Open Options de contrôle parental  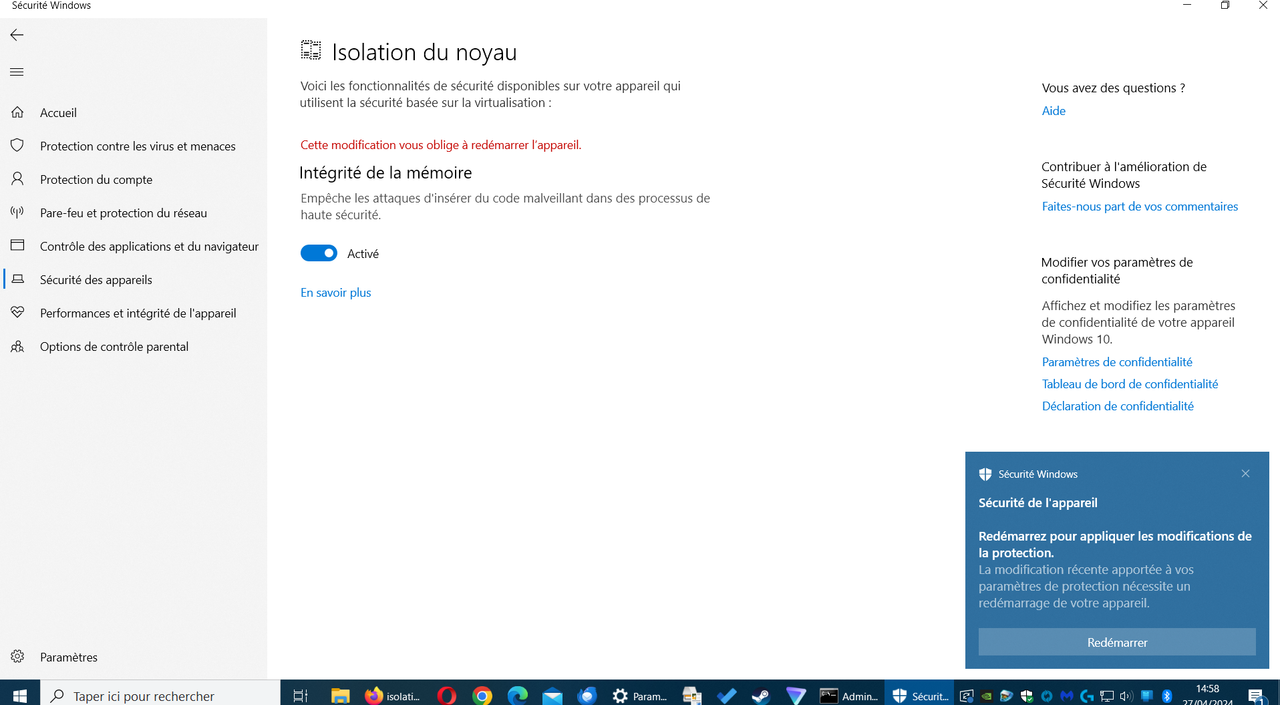click(x=114, y=347)
